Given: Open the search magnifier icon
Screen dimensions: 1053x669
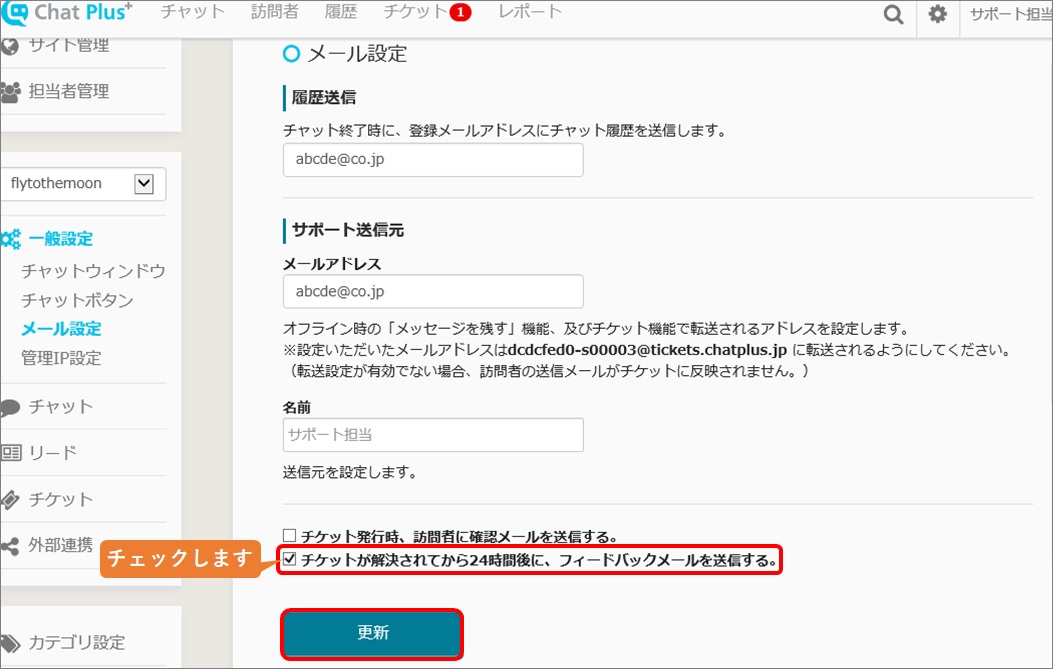Looking at the screenshot, I should click(893, 14).
